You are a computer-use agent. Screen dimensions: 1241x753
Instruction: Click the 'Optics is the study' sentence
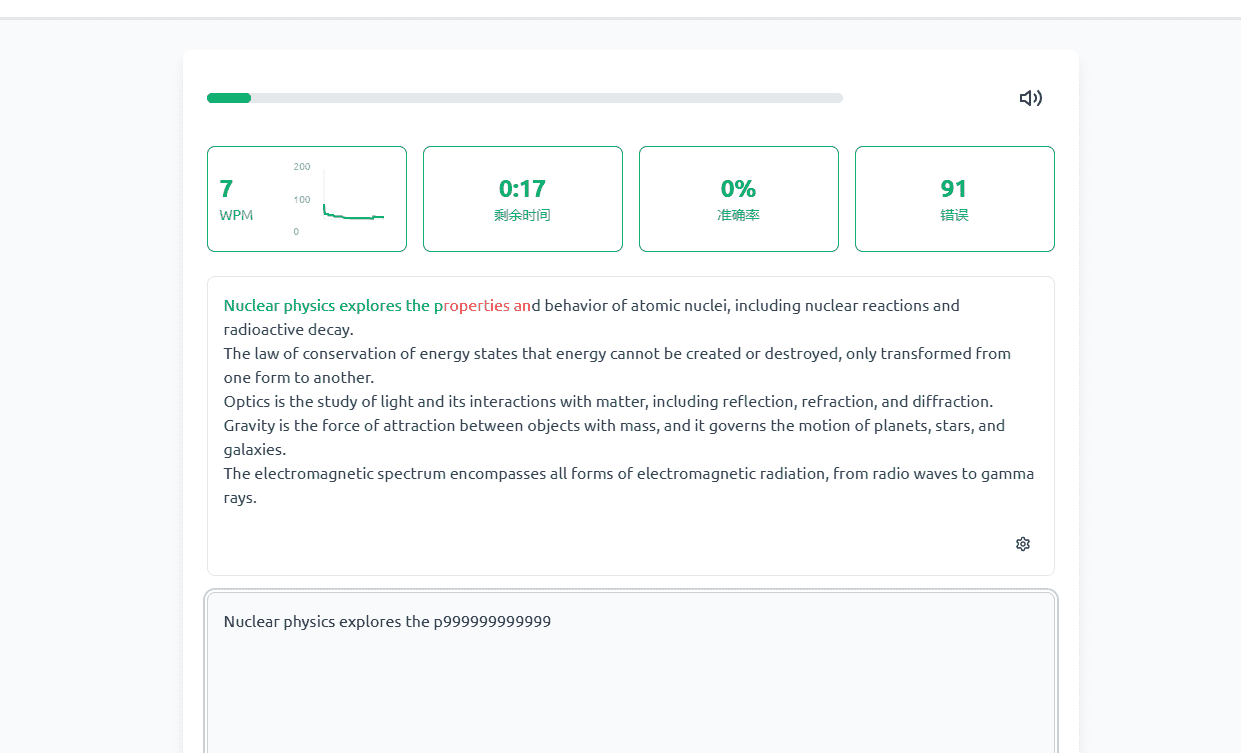coord(608,402)
